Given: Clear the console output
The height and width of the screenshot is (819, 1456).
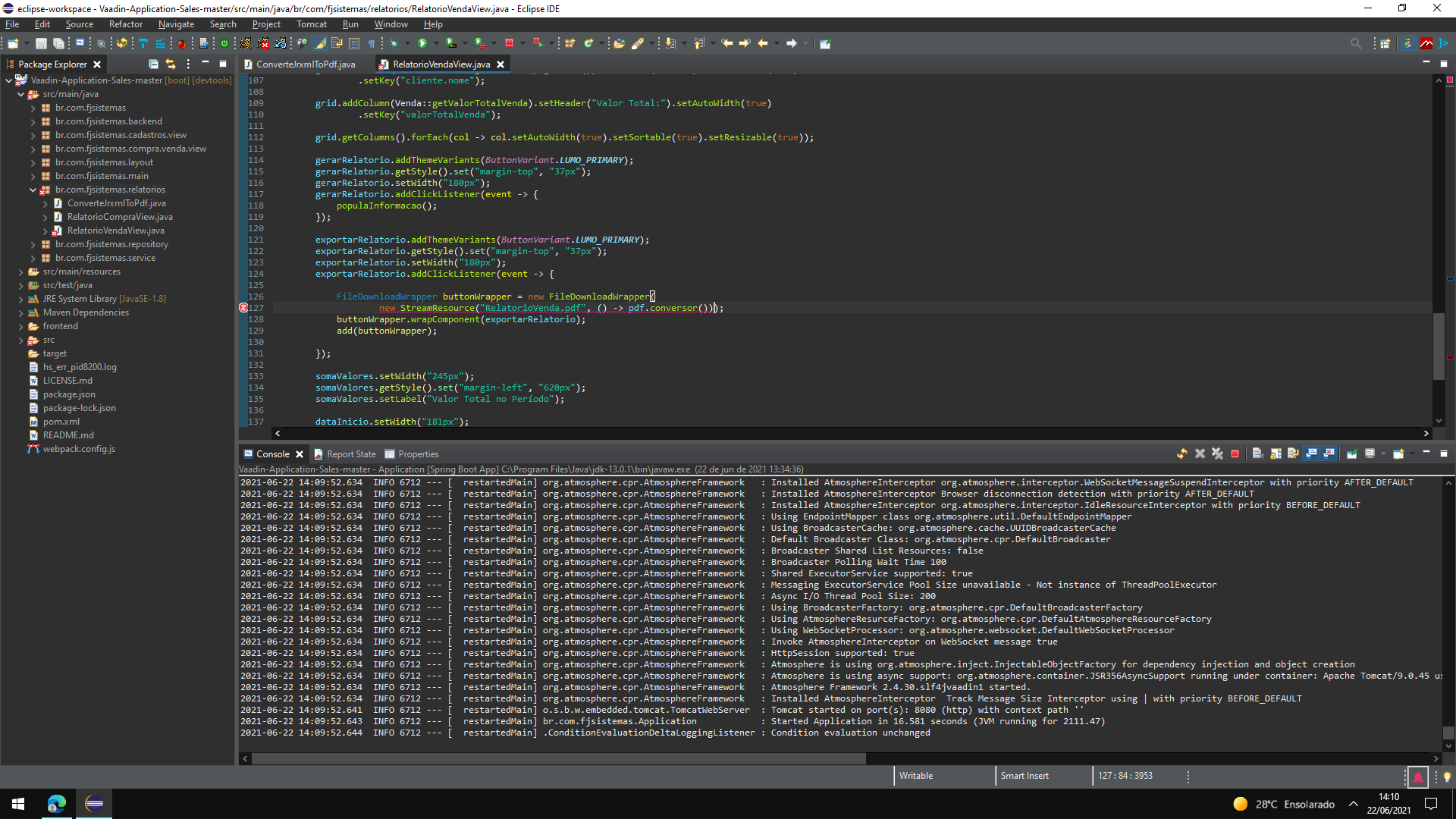Looking at the screenshot, I should pyautogui.click(x=1257, y=453).
